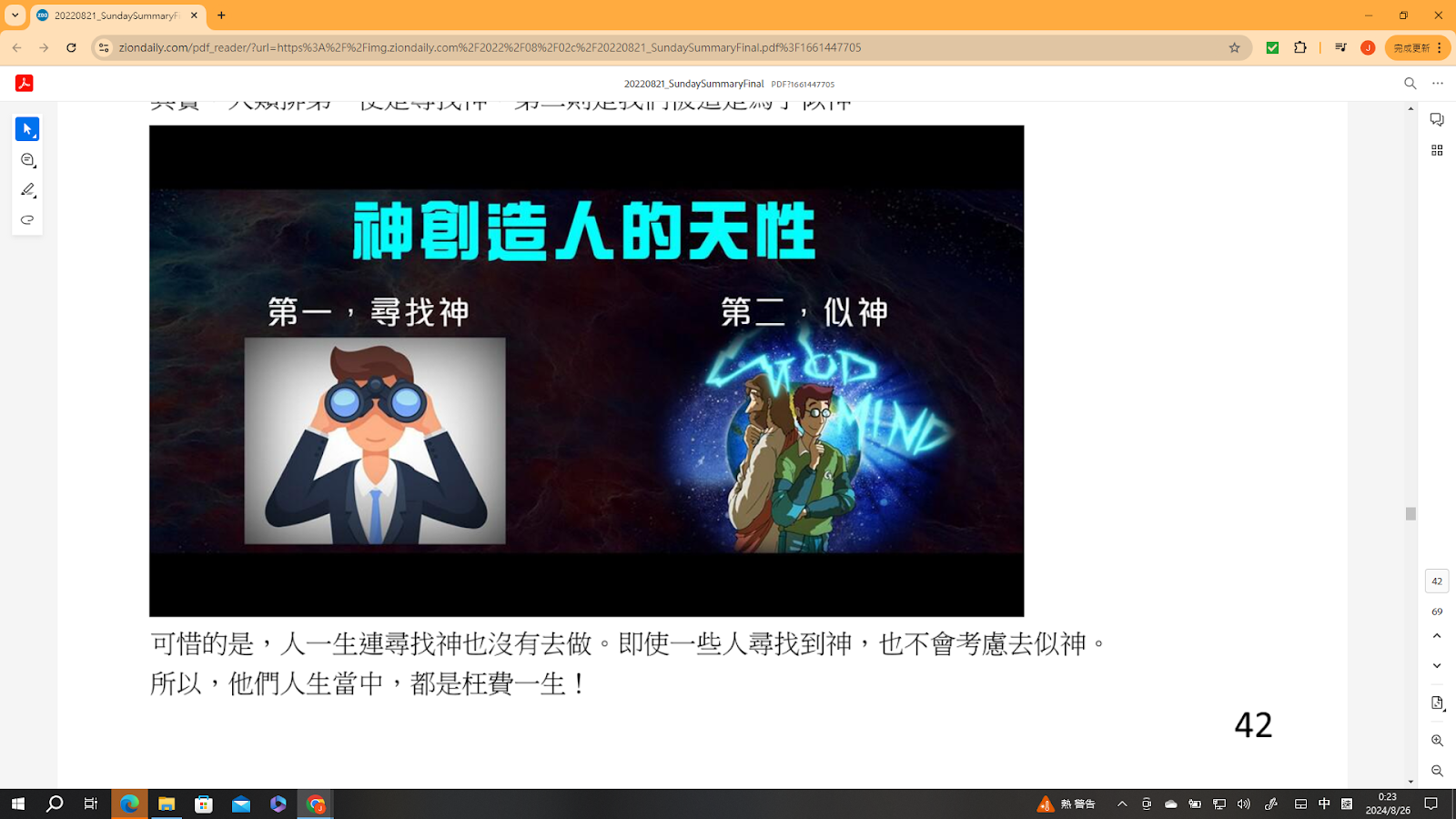This screenshot has height=819, width=1456.
Task: Go to previous page arrow
Action: click(1437, 636)
